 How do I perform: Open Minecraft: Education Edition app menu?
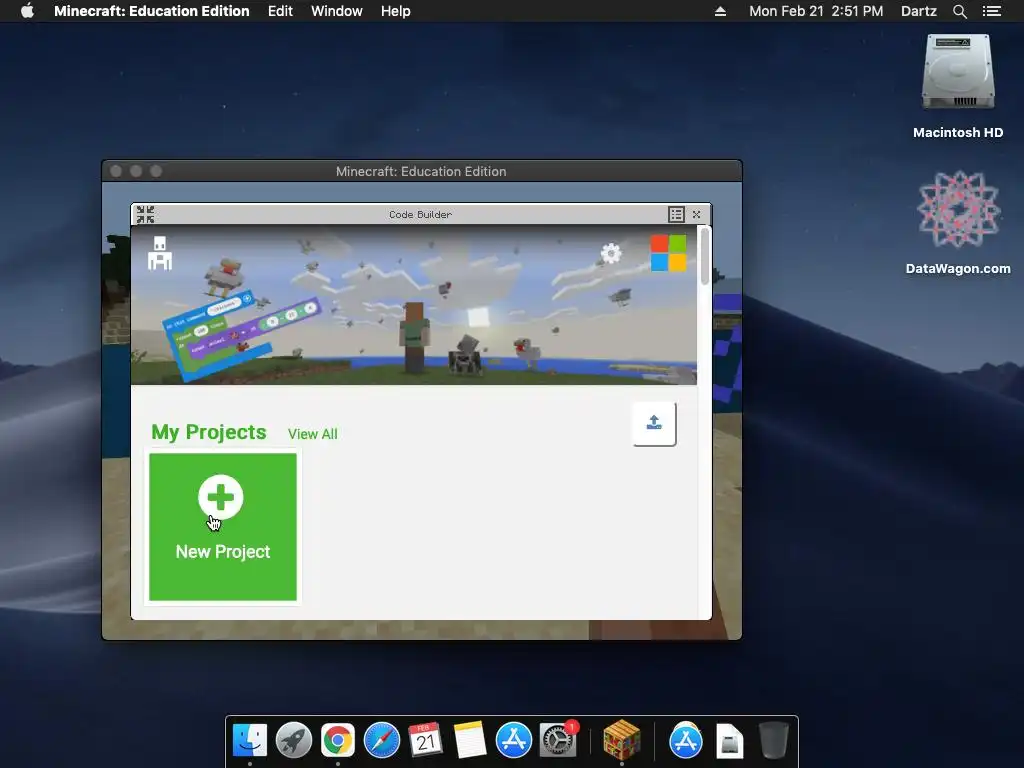point(152,11)
